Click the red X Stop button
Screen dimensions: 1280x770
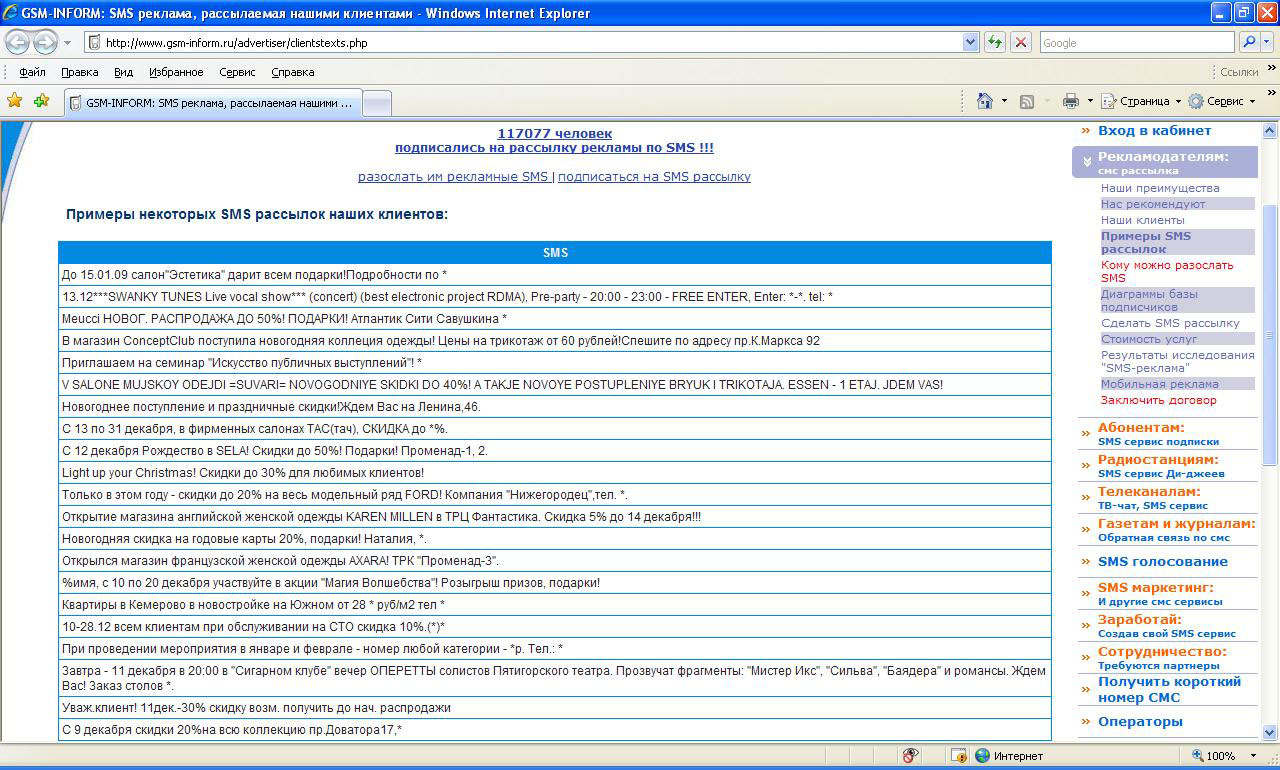pos(1020,43)
